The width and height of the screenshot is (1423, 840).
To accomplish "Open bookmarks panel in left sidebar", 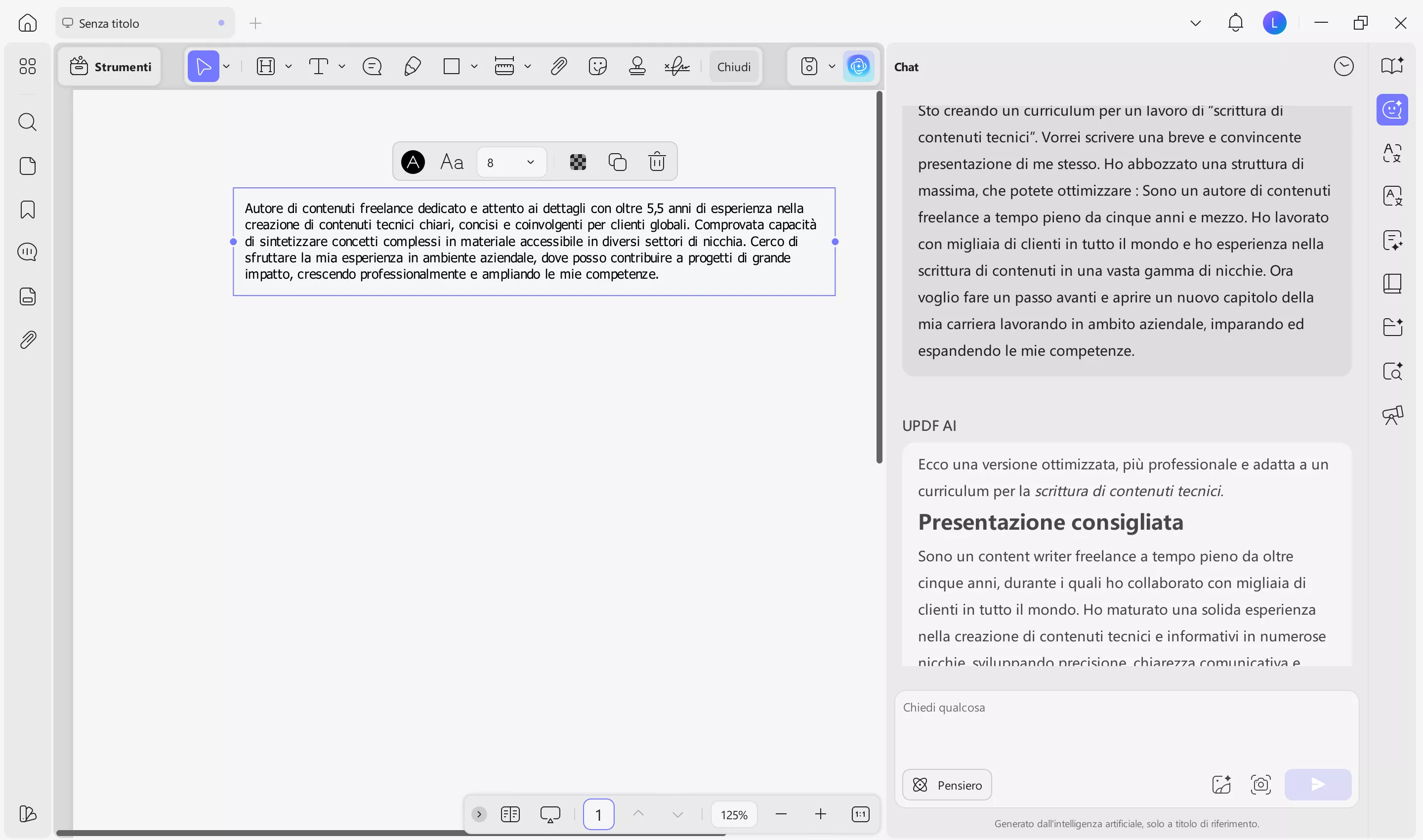I will tap(27, 210).
